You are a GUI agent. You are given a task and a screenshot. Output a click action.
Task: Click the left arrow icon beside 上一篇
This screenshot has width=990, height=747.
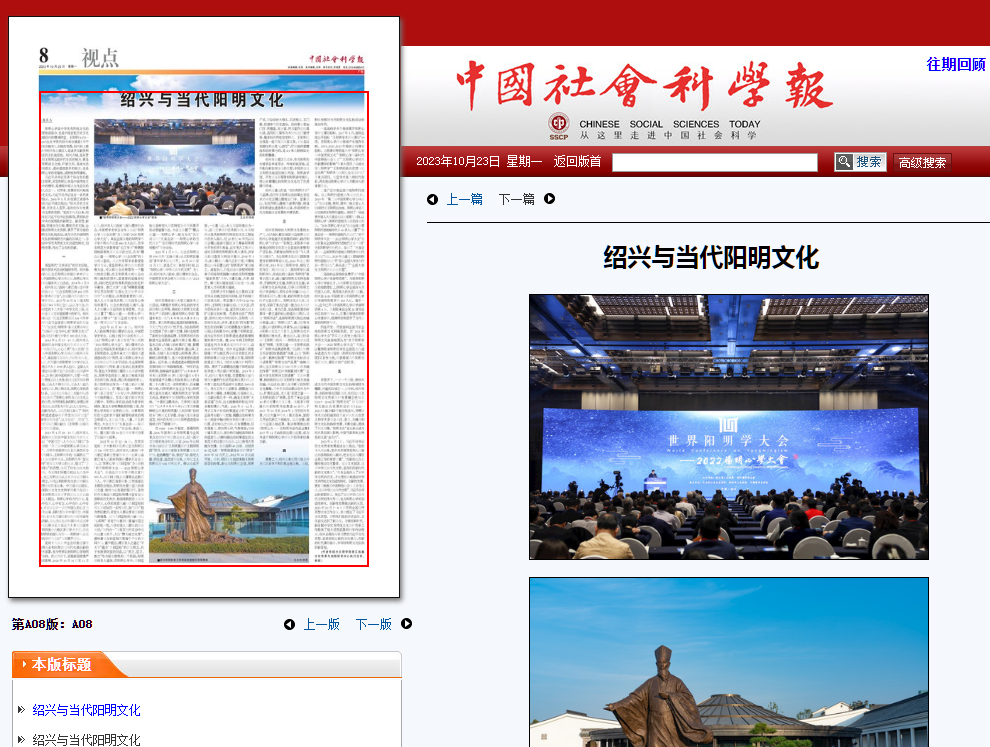[x=432, y=199]
